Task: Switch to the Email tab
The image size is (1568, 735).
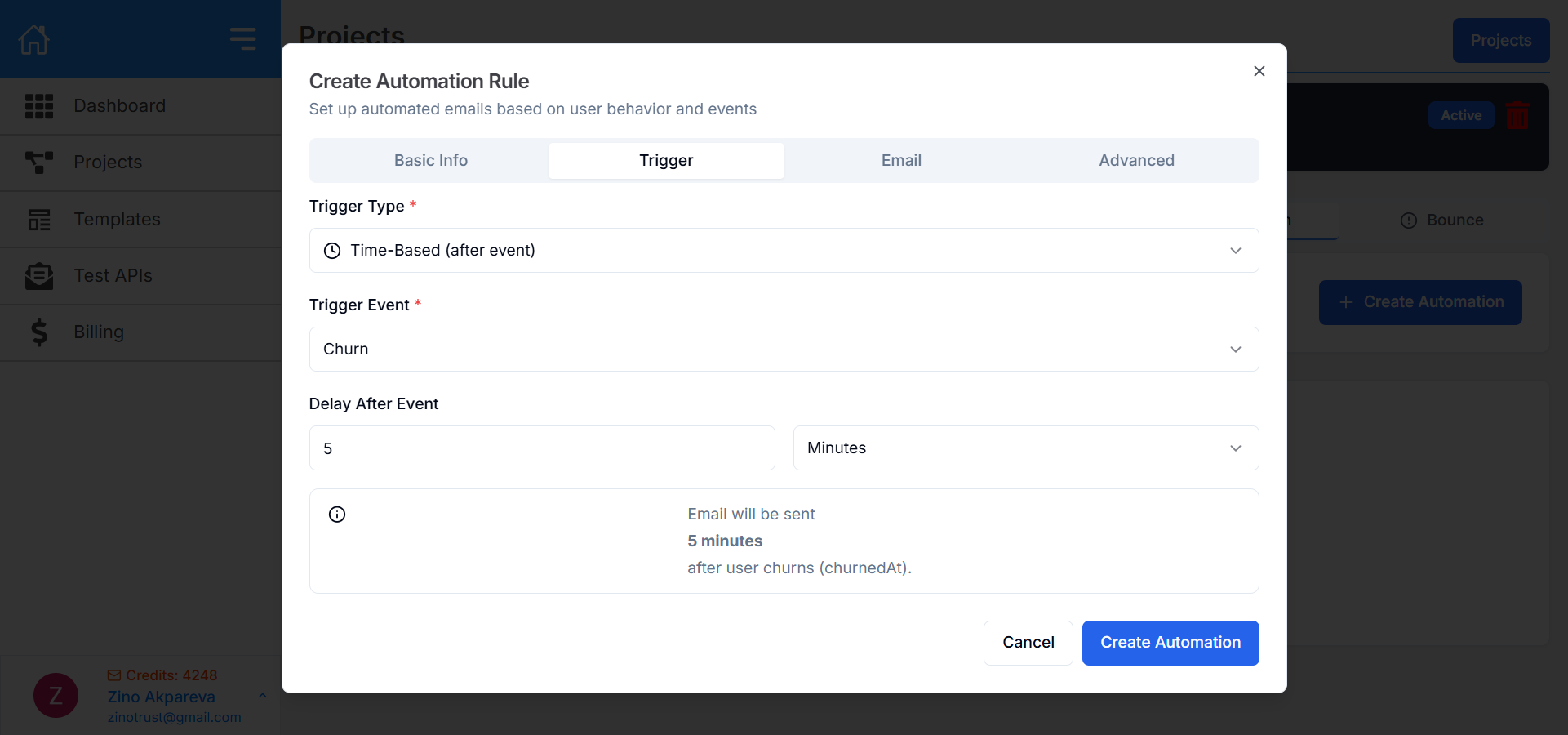Action: tap(900, 160)
